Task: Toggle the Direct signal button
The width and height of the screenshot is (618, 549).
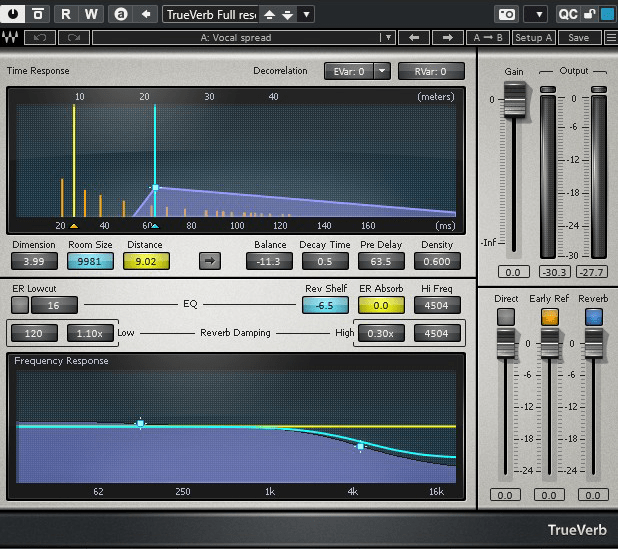Action: click(x=506, y=316)
